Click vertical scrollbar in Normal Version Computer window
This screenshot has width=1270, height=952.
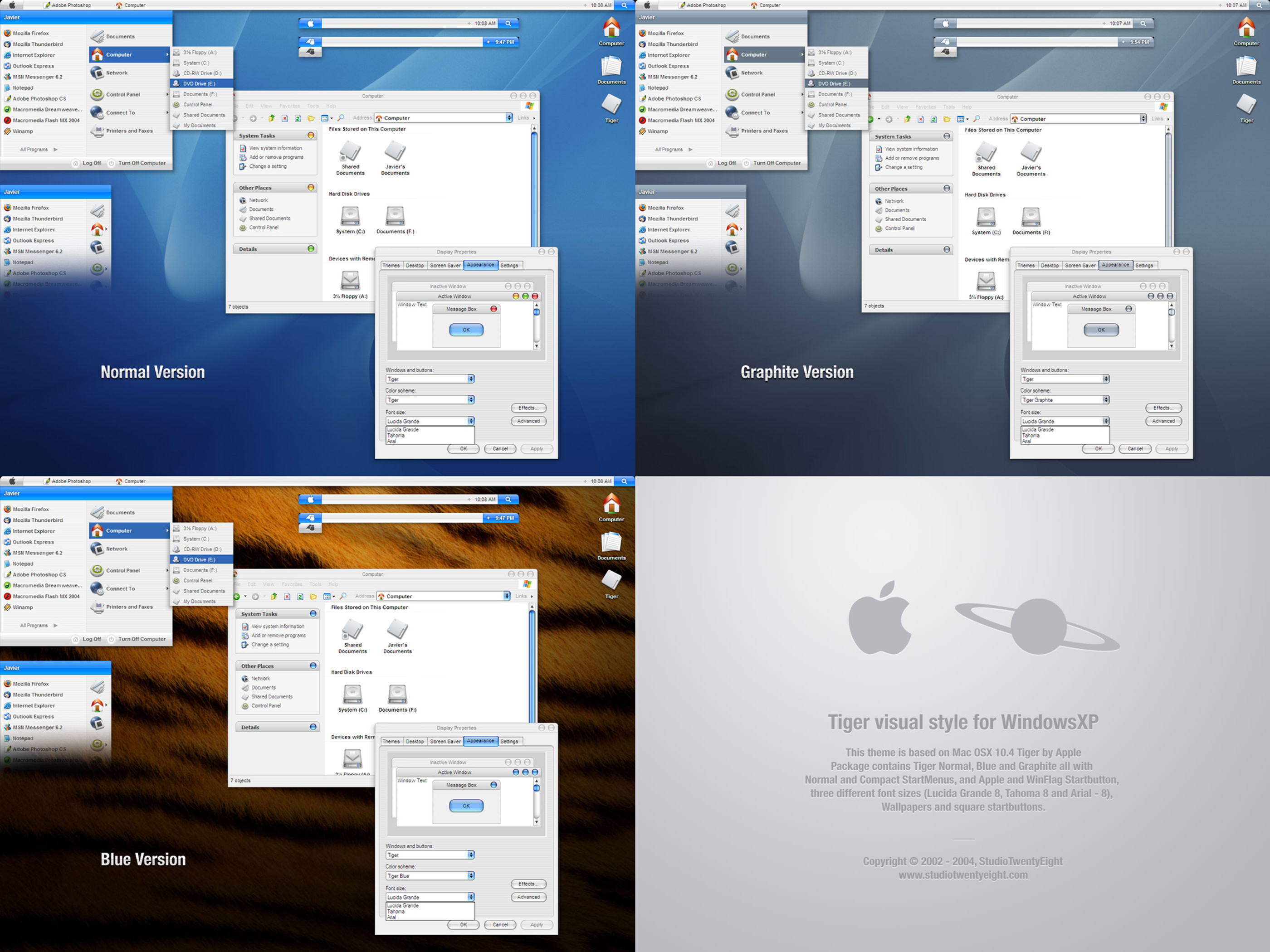coord(534,185)
